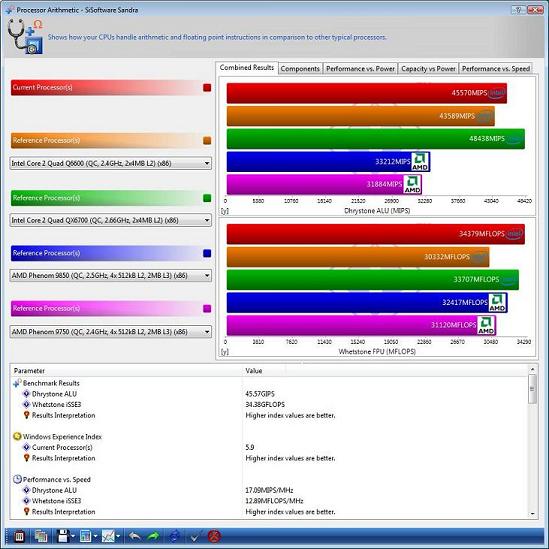
Task: Select the green 48438MIPS chart bar
Action: [376, 139]
